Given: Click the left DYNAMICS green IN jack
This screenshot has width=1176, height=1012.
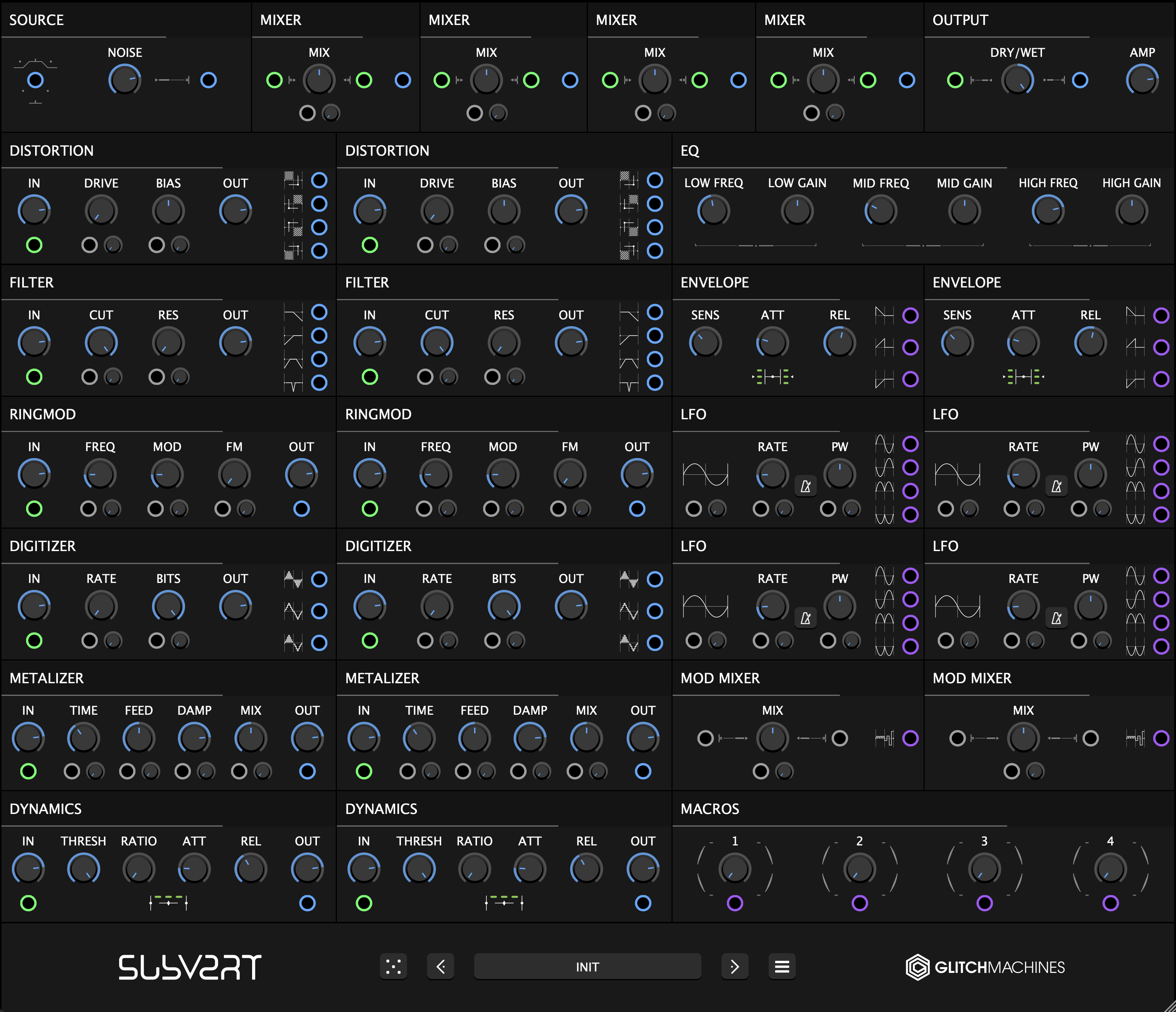Looking at the screenshot, I should tap(28, 903).
